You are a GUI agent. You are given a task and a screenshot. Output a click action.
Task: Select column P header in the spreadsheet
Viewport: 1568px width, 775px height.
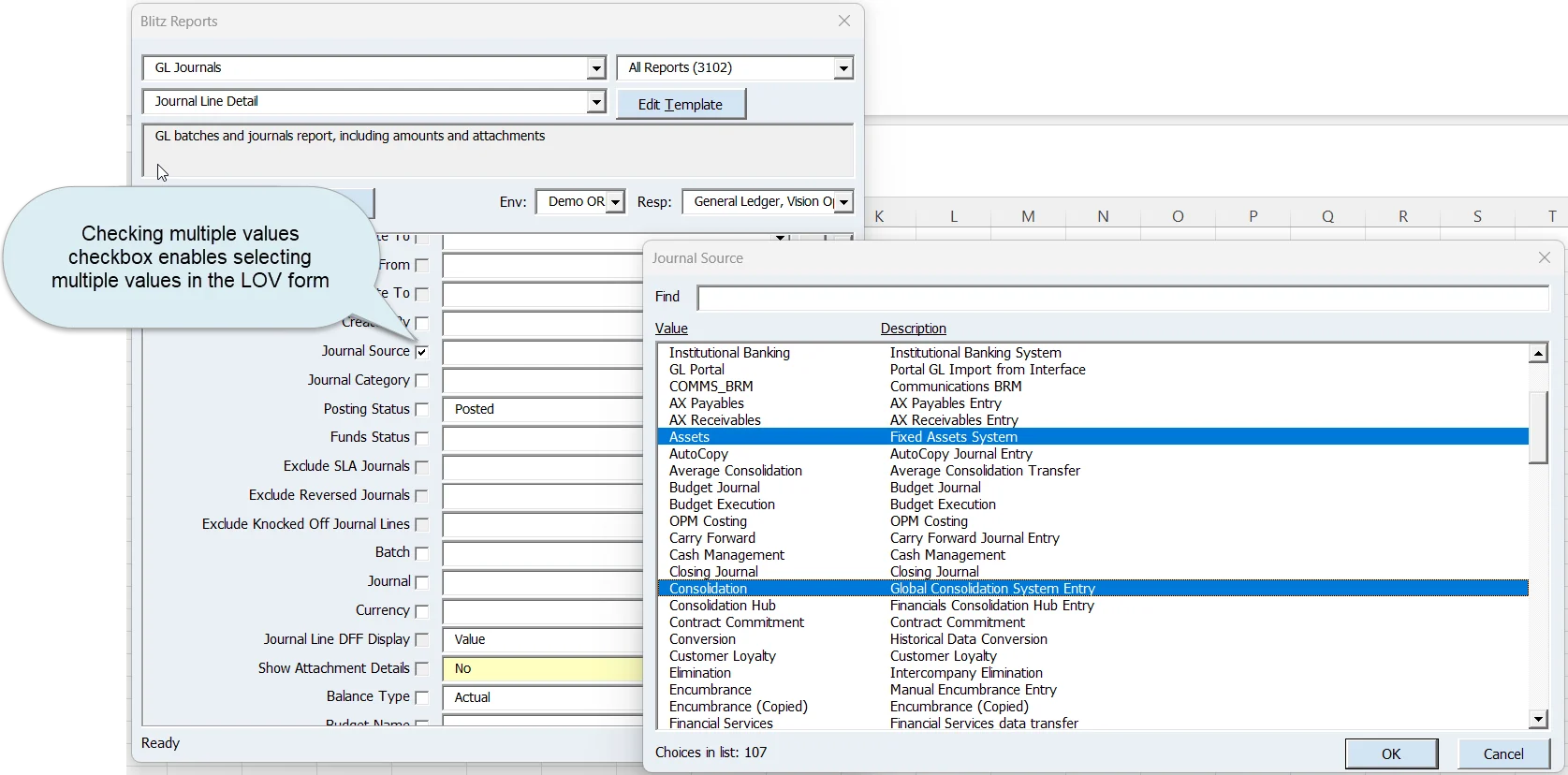tap(1253, 216)
